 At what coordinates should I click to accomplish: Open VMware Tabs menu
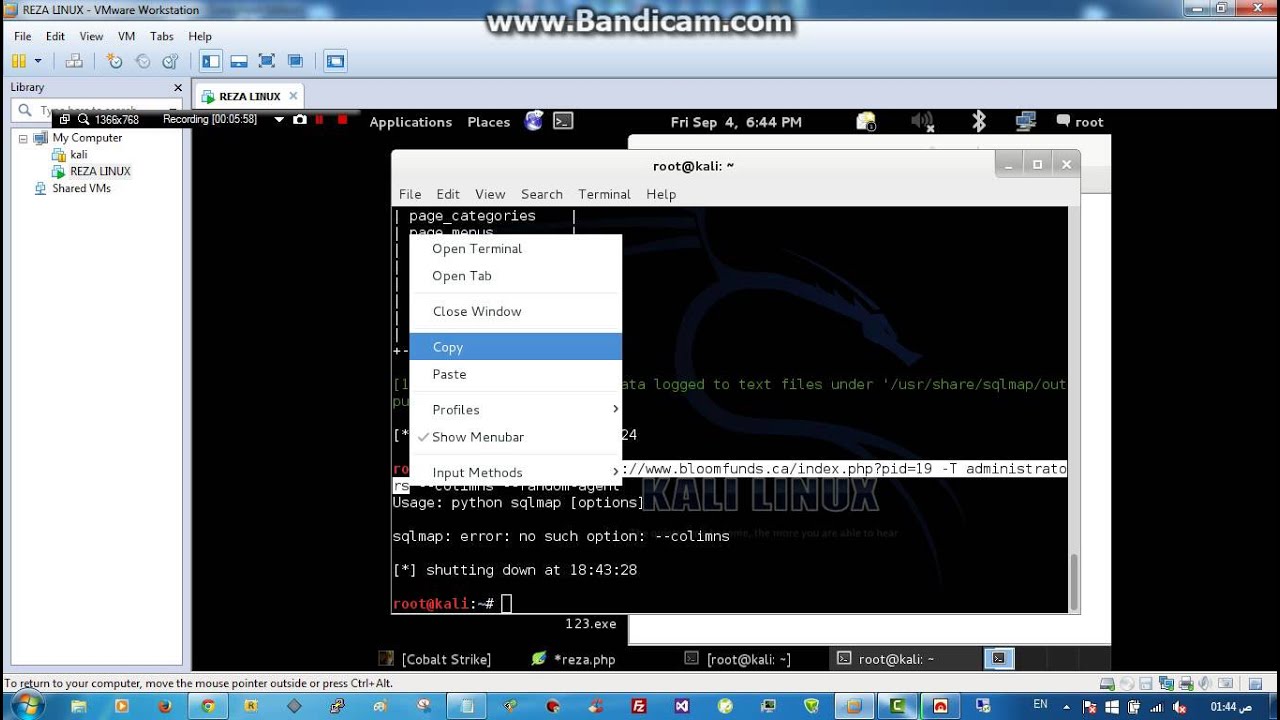coord(161,36)
